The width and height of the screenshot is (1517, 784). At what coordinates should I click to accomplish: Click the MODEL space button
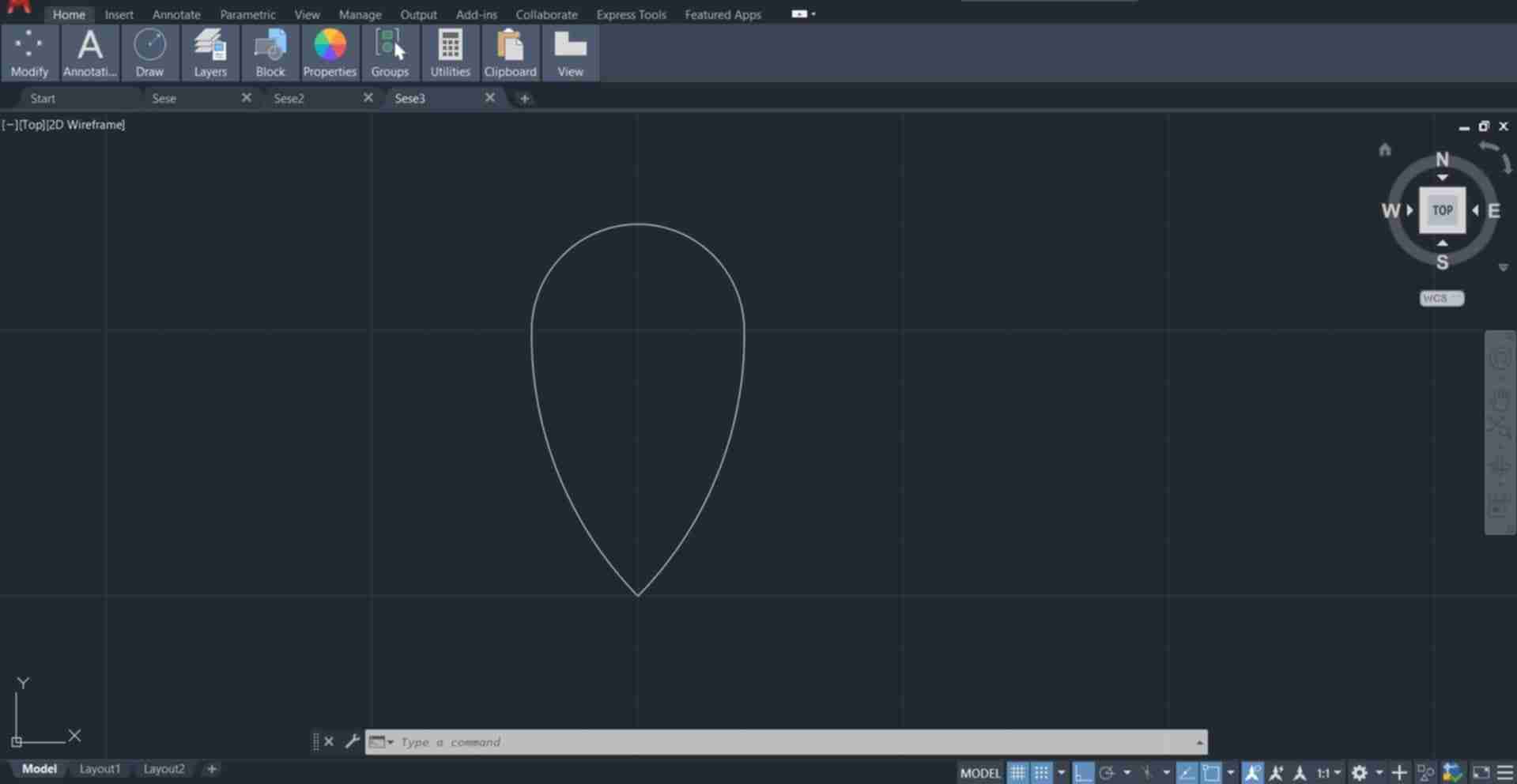pos(980,773)
